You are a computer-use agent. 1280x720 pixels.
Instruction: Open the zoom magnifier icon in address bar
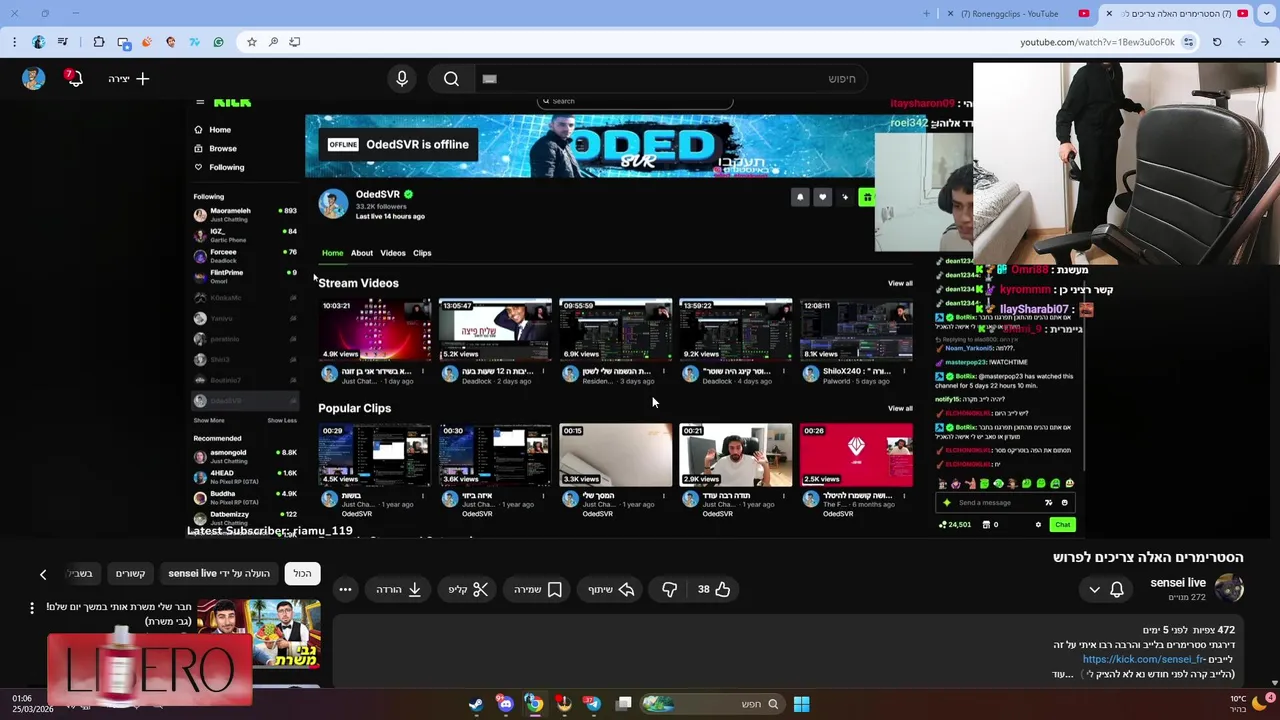tap(273, 42)
